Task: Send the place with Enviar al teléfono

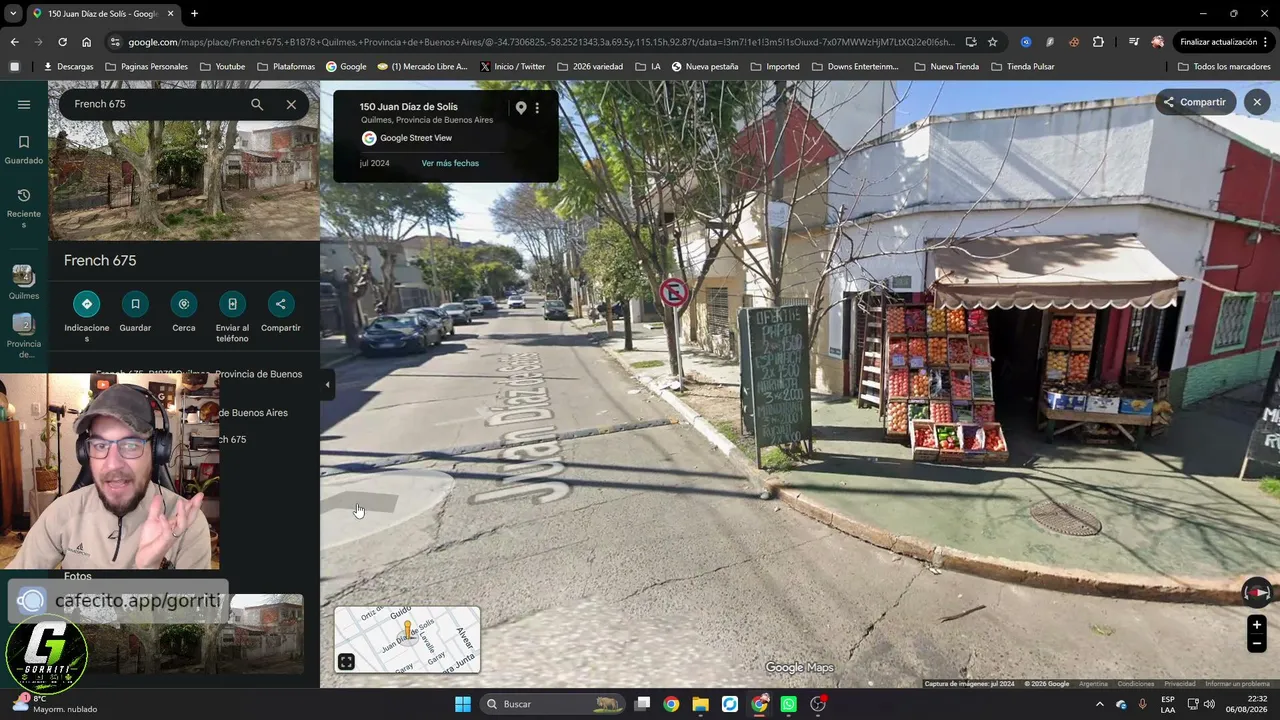Action: pos(232,317)
